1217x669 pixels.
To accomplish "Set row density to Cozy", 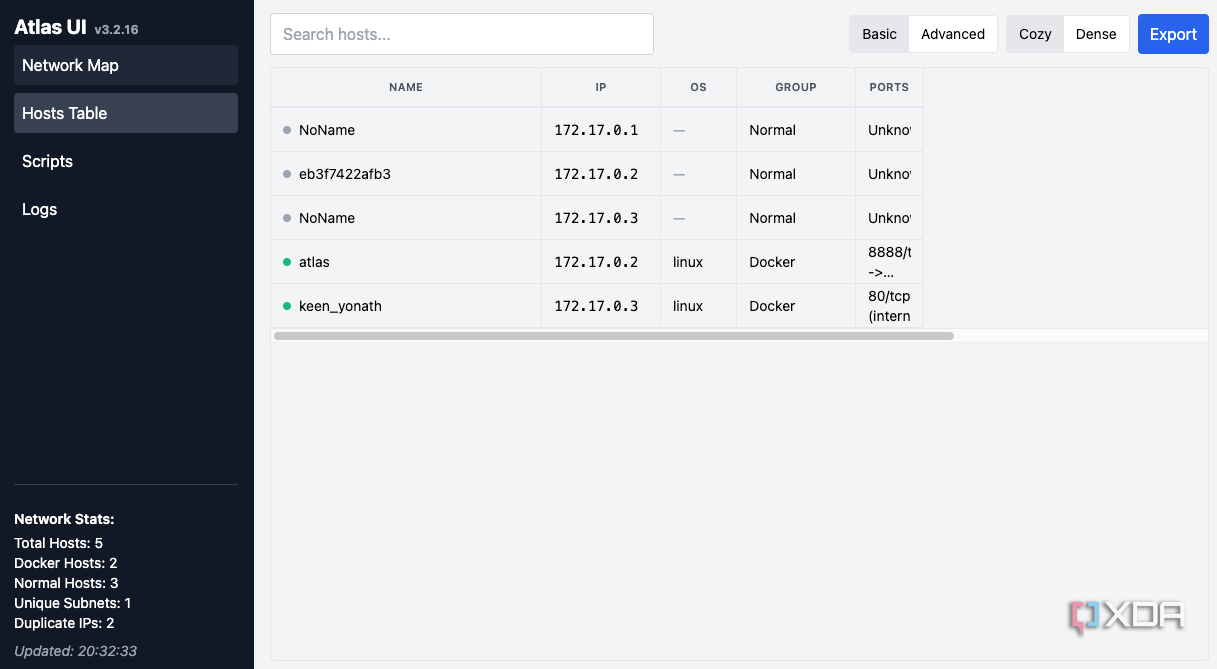I will point(1035,34).
